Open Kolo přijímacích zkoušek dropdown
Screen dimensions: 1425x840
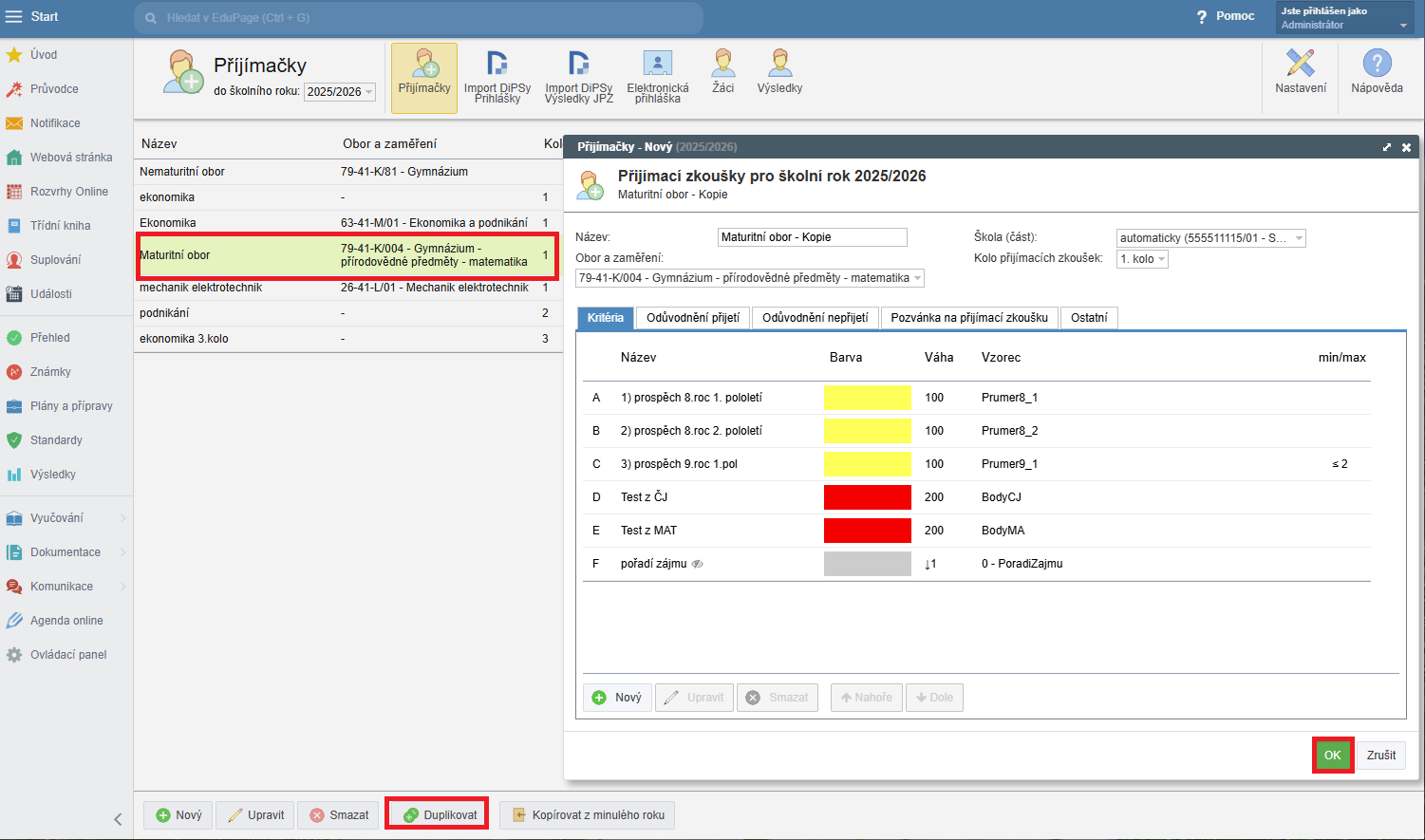point(1142,259)
